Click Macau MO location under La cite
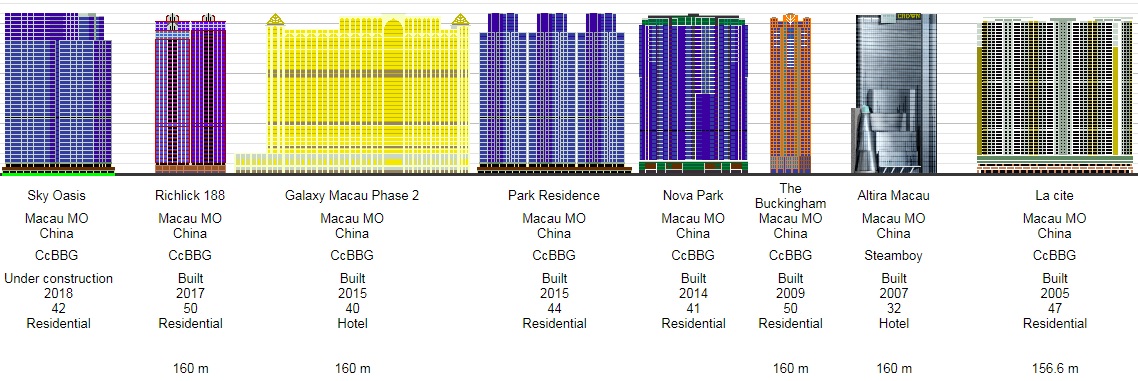This screenshot has height=381, width=1138. point(1055,218)
